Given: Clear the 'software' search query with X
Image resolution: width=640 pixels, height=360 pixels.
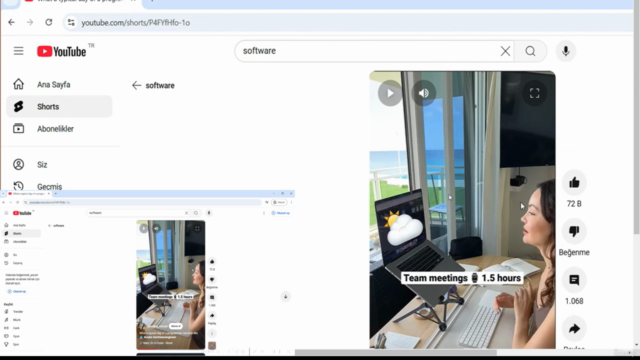Looking at the screenshot, I should click(505, 51).
